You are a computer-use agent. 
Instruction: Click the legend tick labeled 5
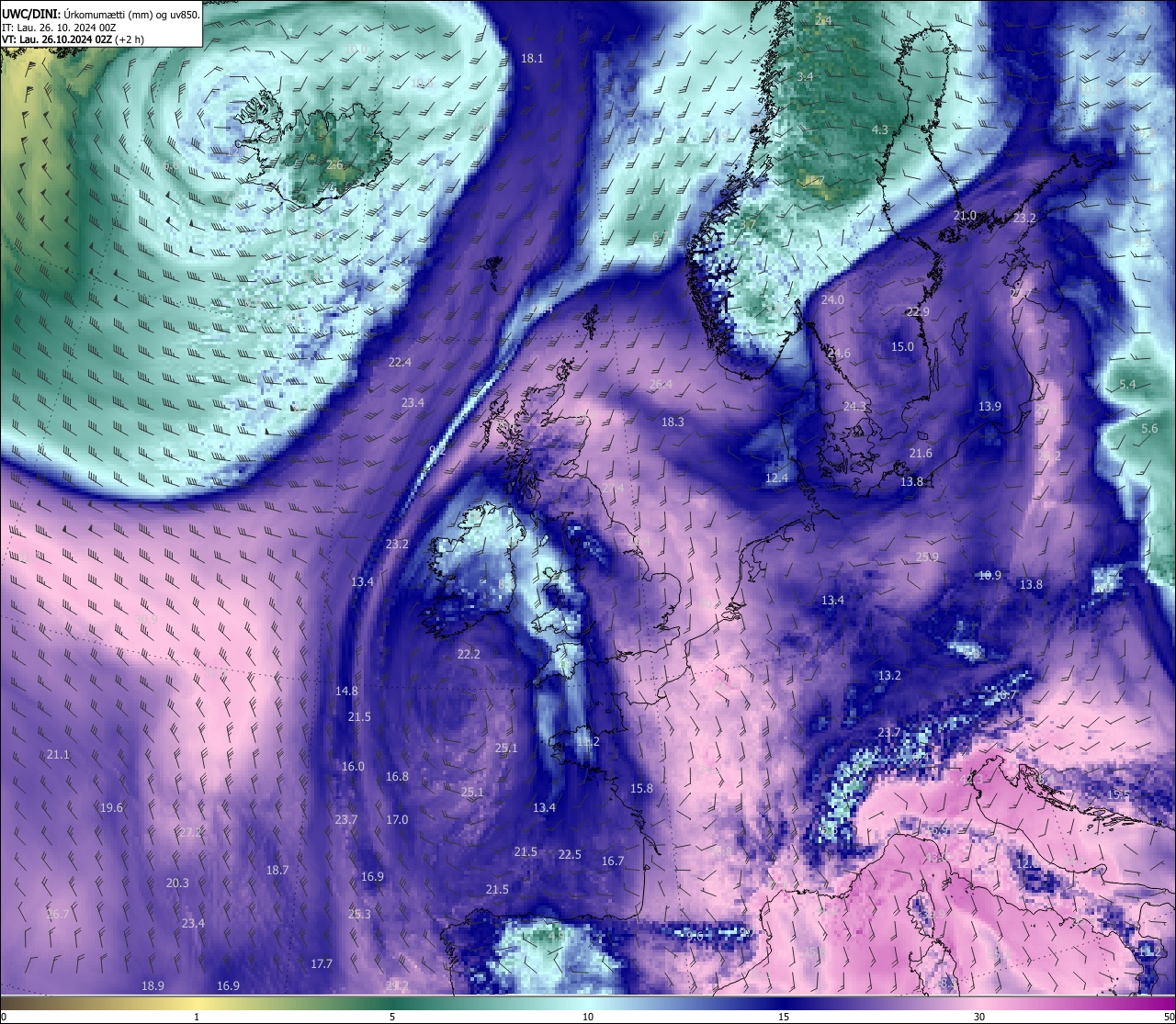tap(392, 1017)
